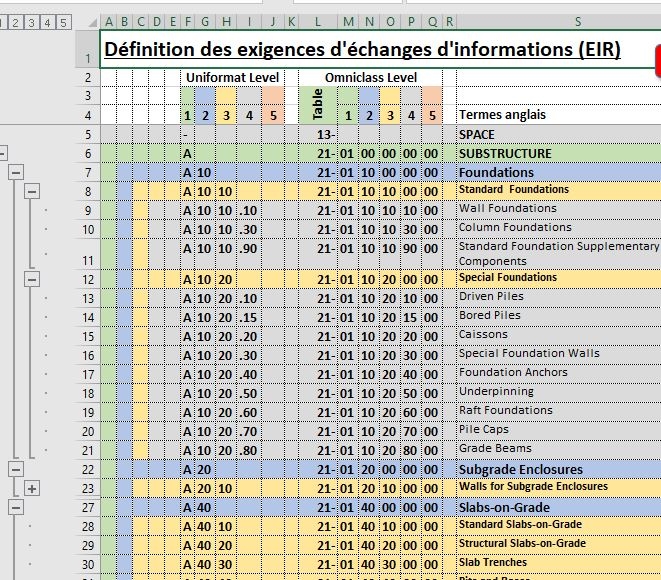661x580 pixels.
Task: Select row 11 header
Action: pos(88,254)
